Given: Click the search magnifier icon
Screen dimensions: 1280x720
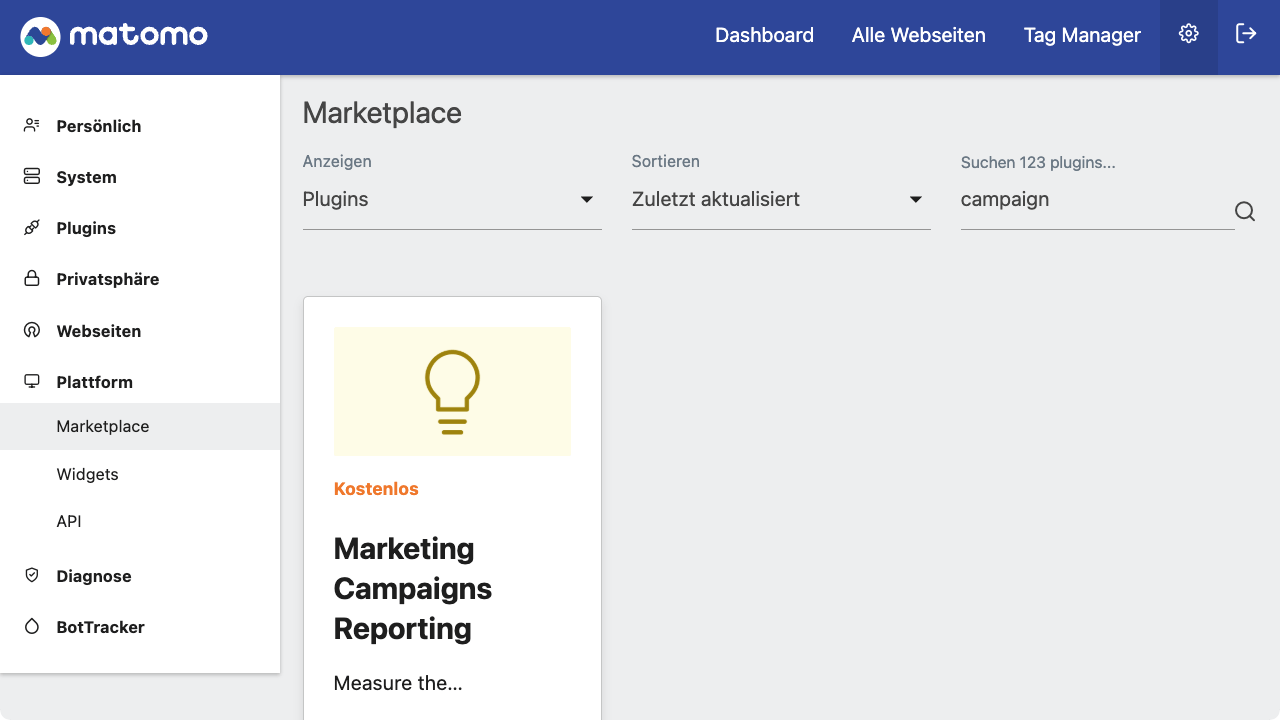Looking at the screenshot, I should coord(1245,211).
